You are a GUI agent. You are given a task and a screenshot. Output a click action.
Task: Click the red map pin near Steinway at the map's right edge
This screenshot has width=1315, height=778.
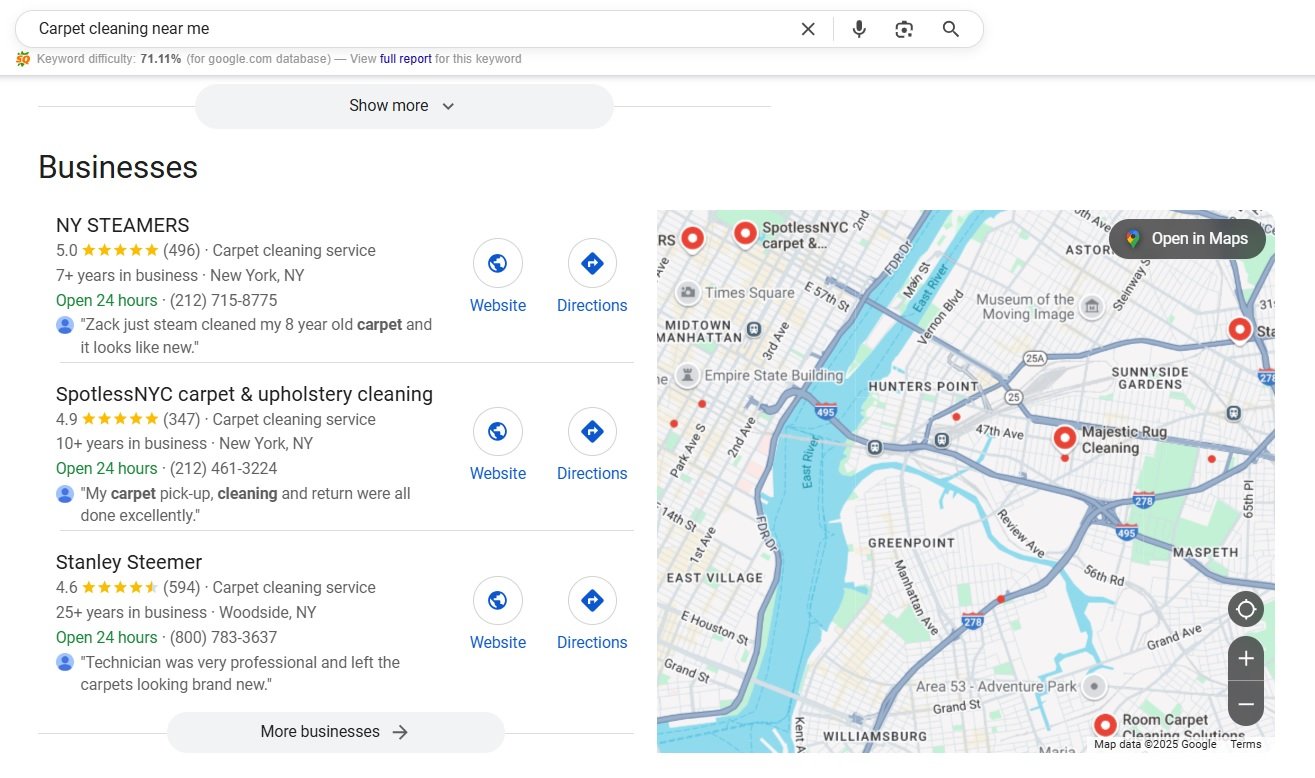pos(1240,330)
